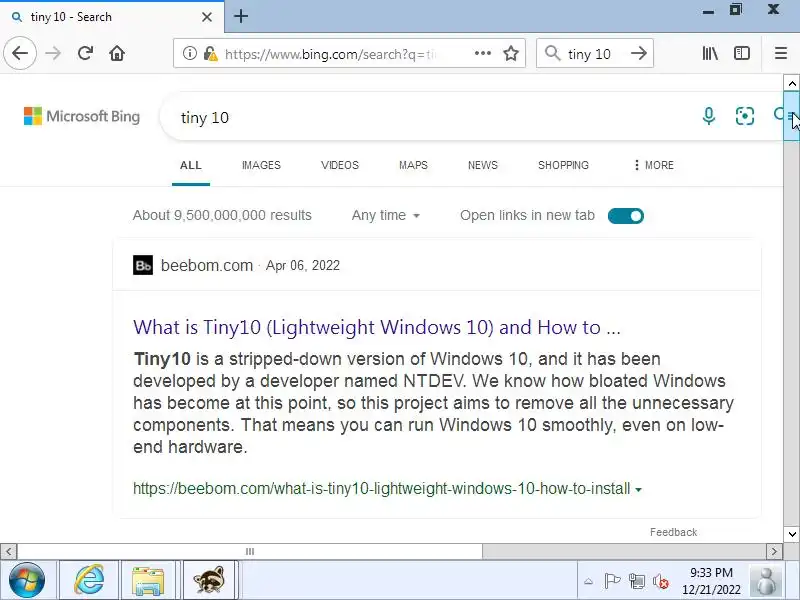800x600 pixels.
Task: Click the Apr 06, 2022 date
Action: point(303,265)
